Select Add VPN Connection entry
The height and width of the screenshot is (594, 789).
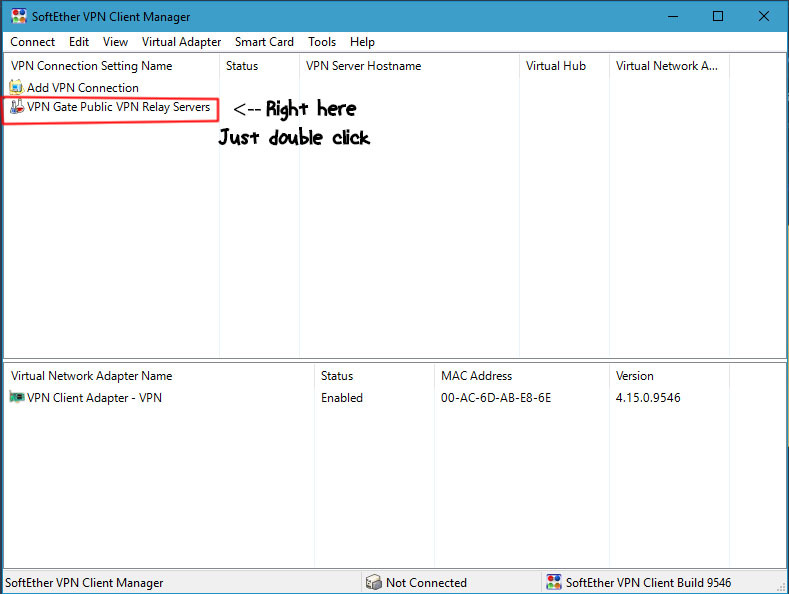click(x=83, y=88)
